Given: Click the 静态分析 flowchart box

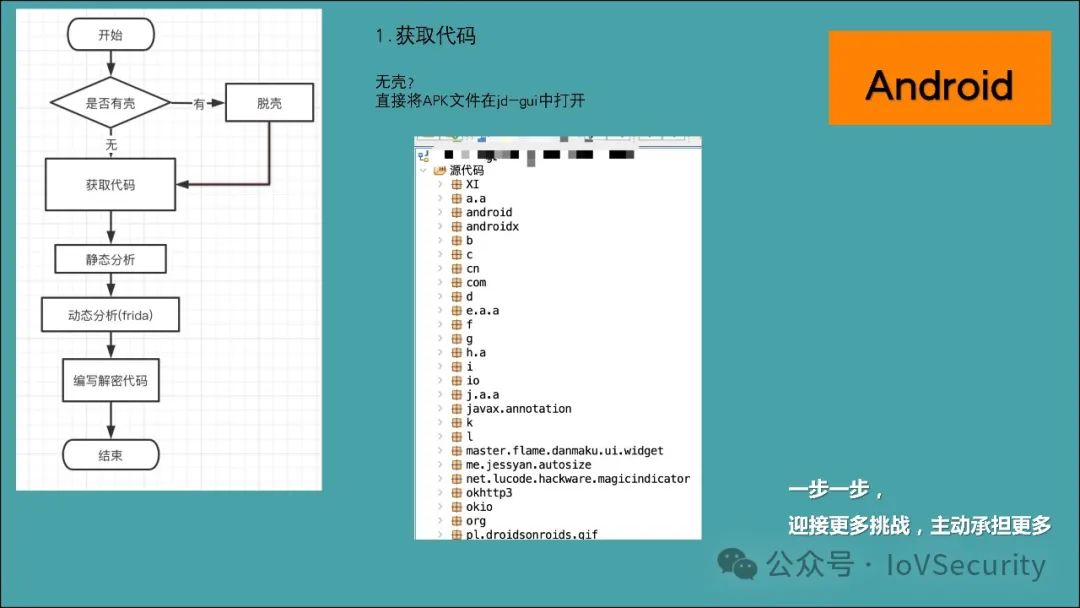Looking at the screenshot, I should tap(110, 260).
